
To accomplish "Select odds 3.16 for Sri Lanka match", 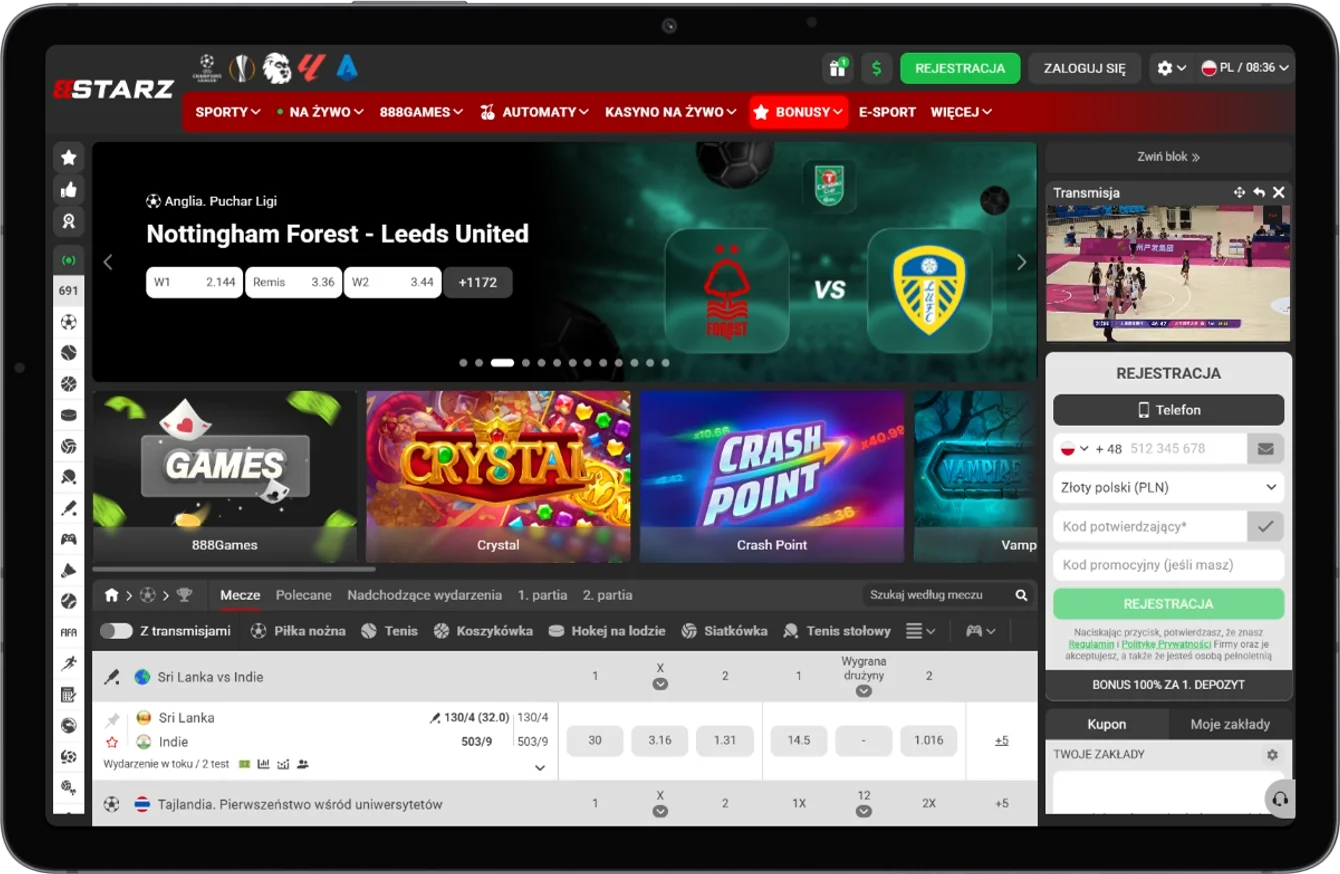I will point(660,741).
